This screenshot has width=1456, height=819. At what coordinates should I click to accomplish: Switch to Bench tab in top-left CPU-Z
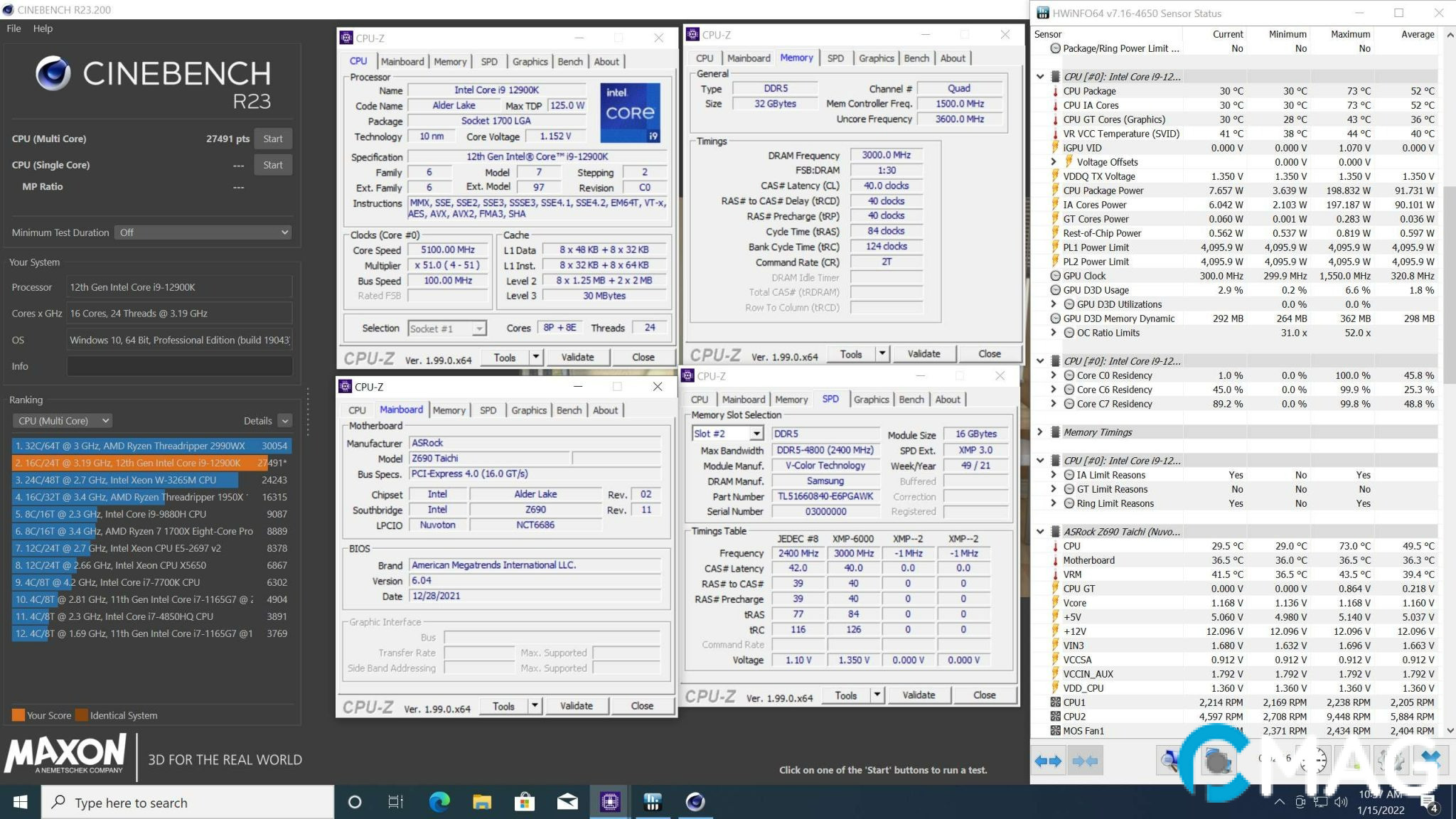click(x=569, y=62)
